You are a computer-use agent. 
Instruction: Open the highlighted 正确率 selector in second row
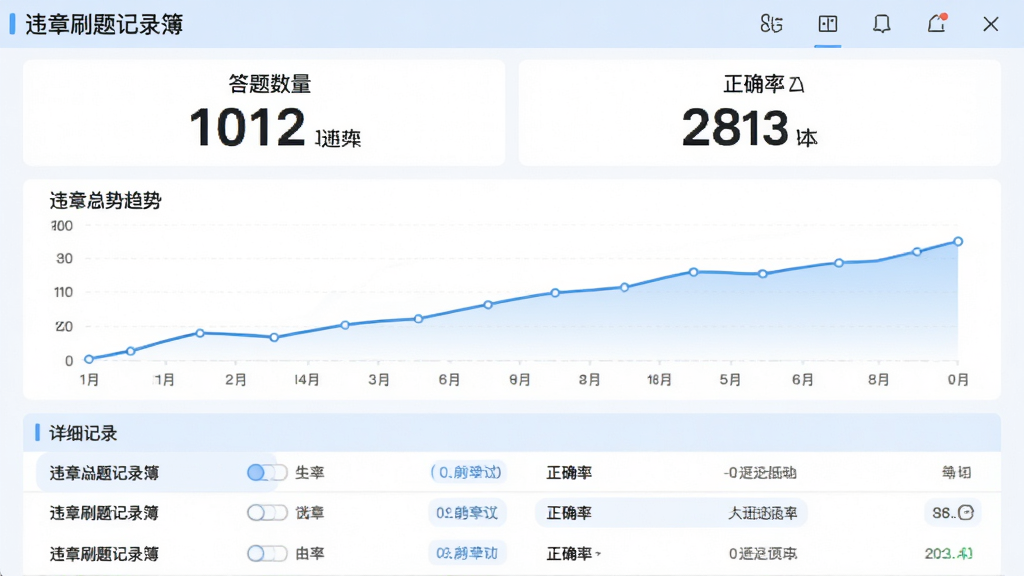671,513
